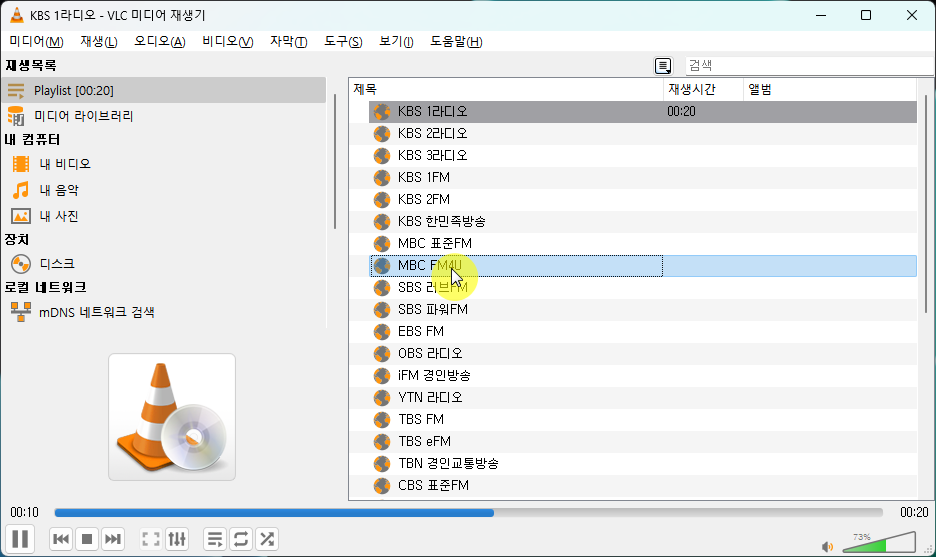This screenshot has height=557, width=936.
Task: Select TBS eFM playlist row
Action: point(643,441)
